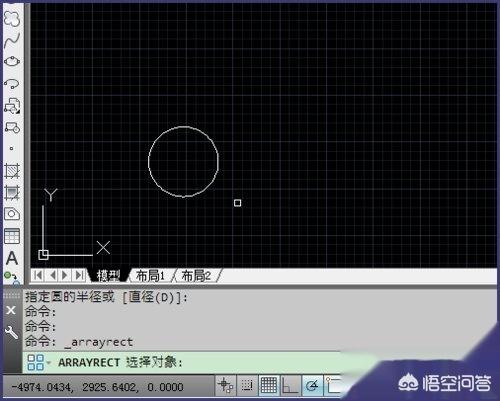The image size is (500, 401).
Task: Switch to the 布局2 tab
Action: [x=197, y=276]
